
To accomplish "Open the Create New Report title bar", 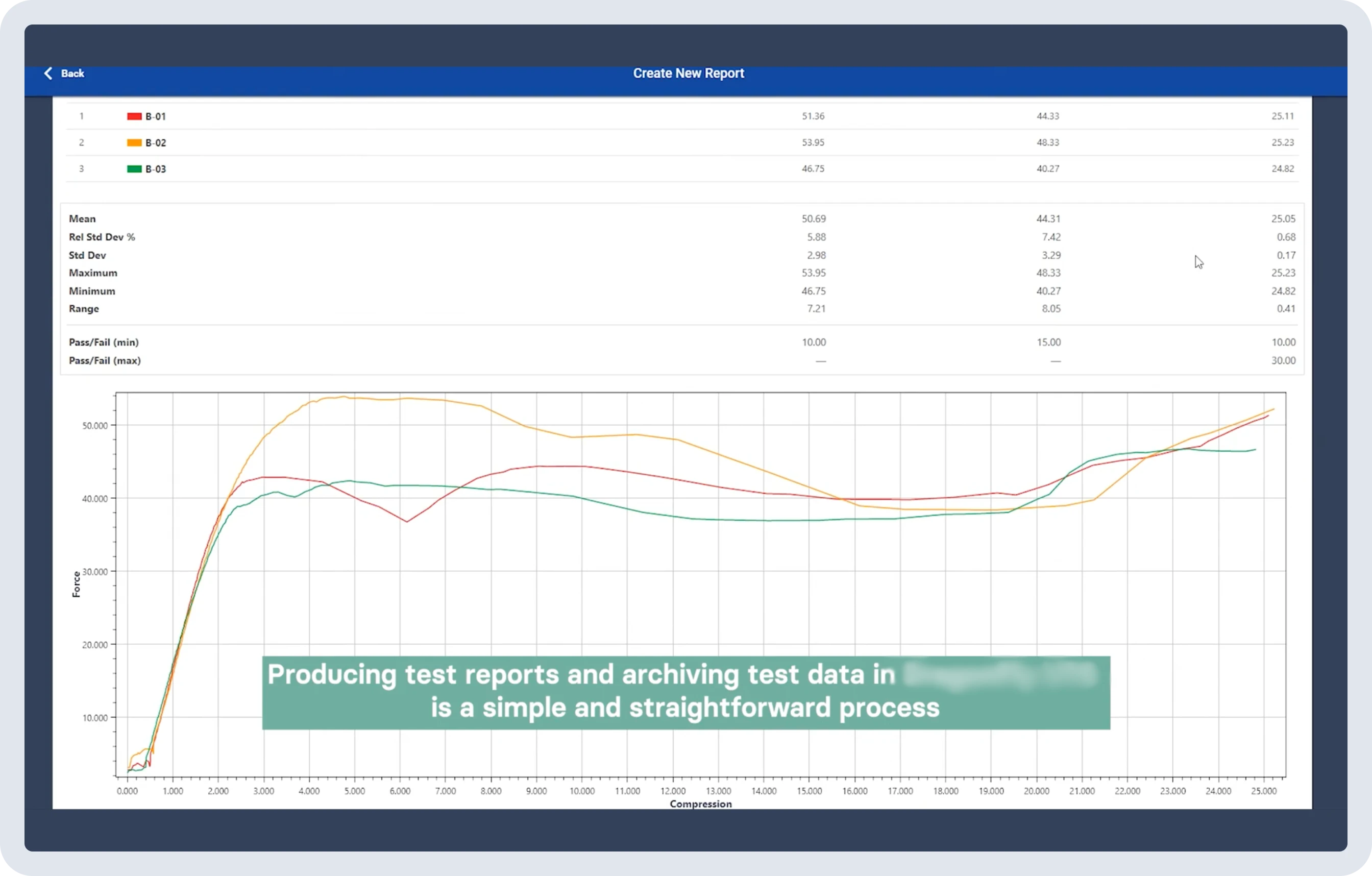I will coord(688,73).
